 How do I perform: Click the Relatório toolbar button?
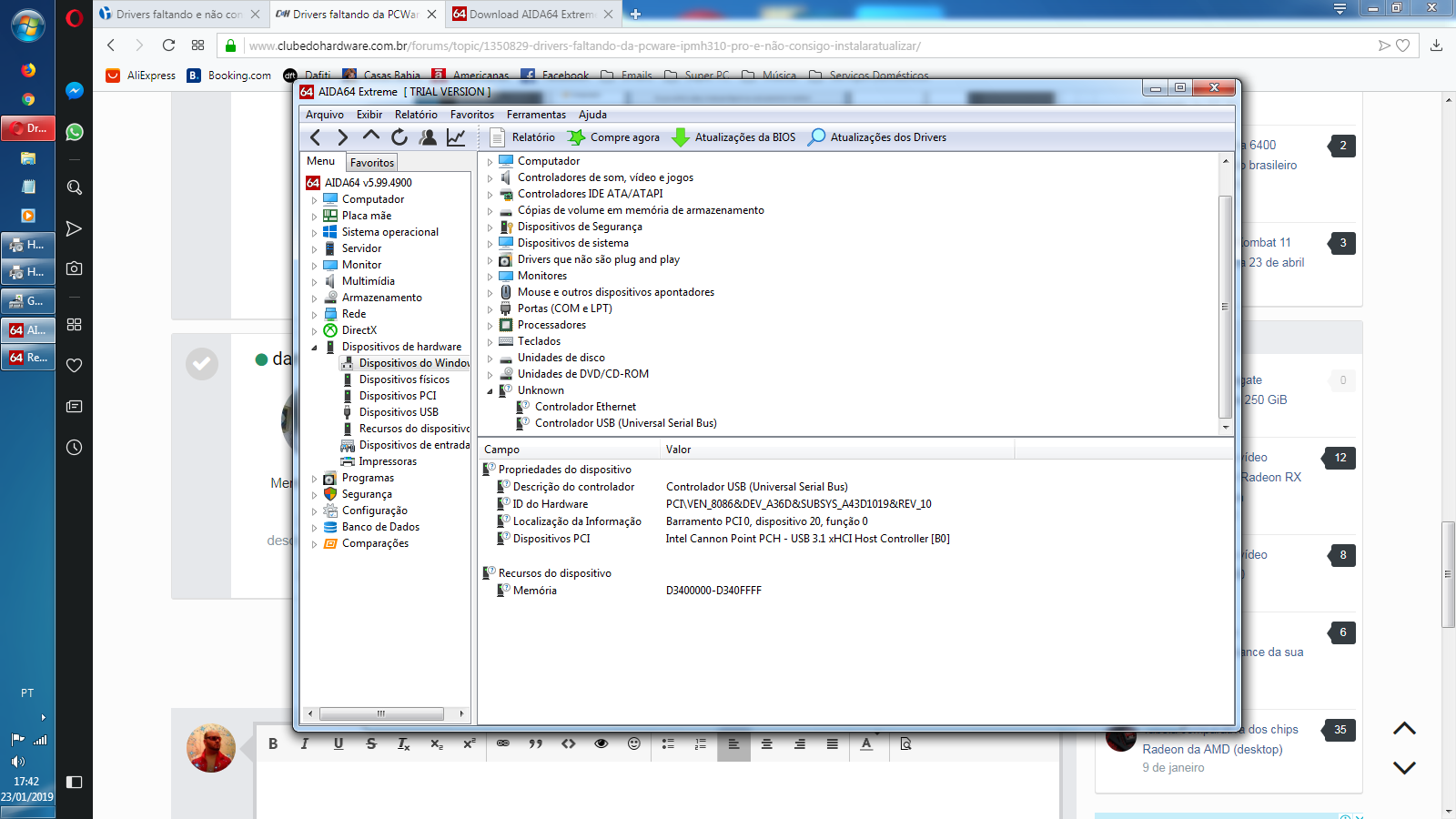pos(522,137)
